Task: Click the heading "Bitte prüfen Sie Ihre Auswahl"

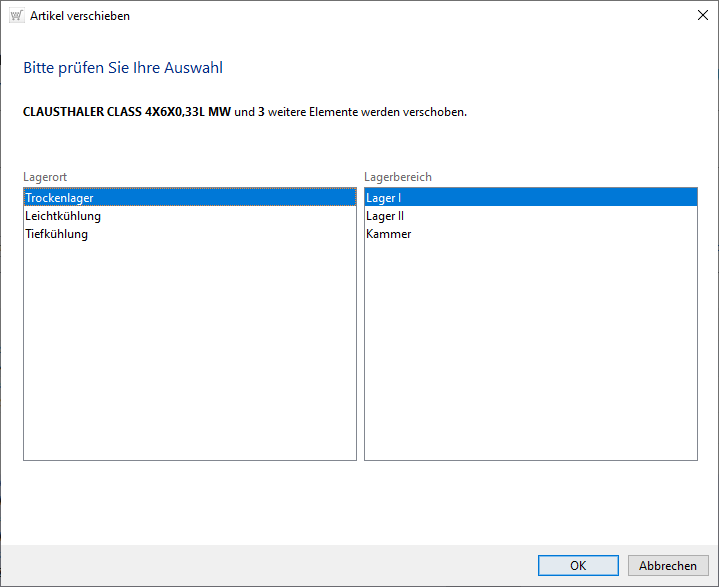Action: click(123, 69)
